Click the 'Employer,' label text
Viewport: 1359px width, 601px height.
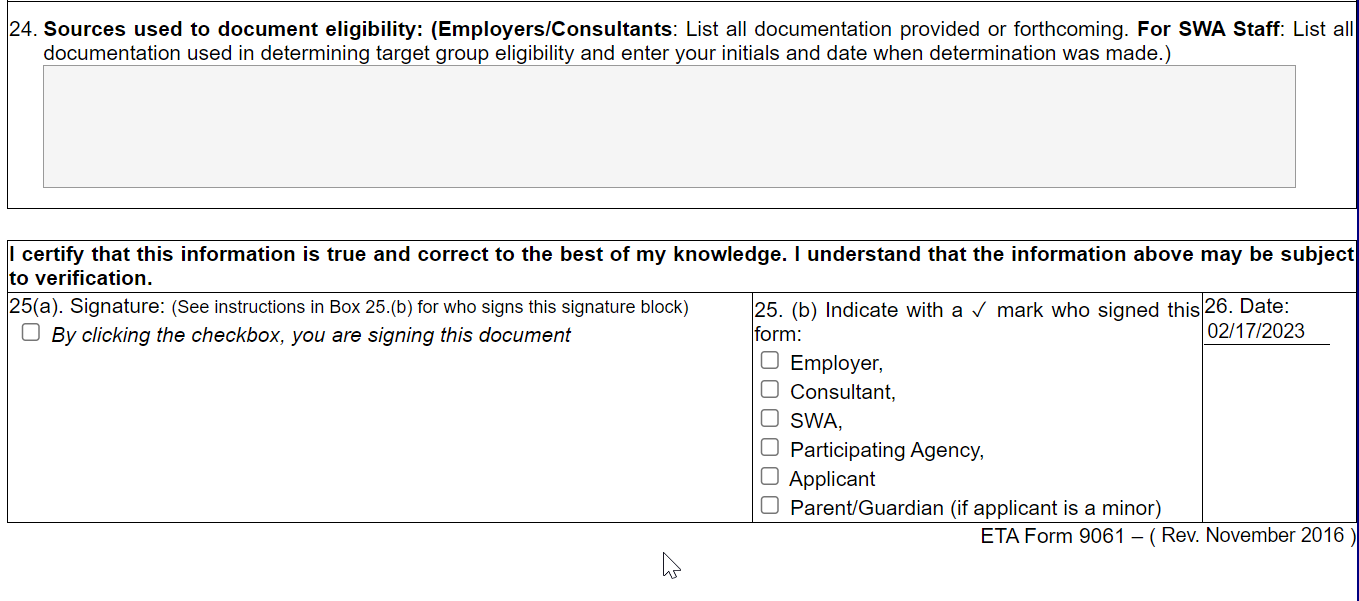(x=836, y=363)
